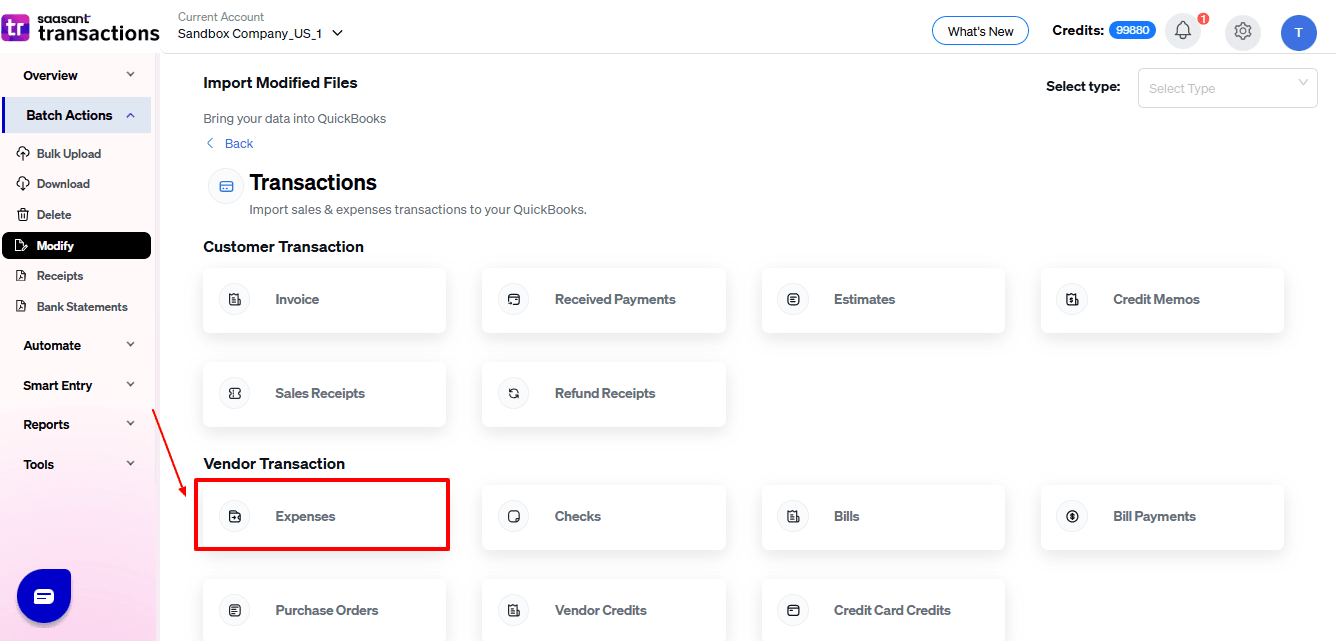Click the notification bell icon
Screen dimensions: 1336x641
tap(1182, 31)
